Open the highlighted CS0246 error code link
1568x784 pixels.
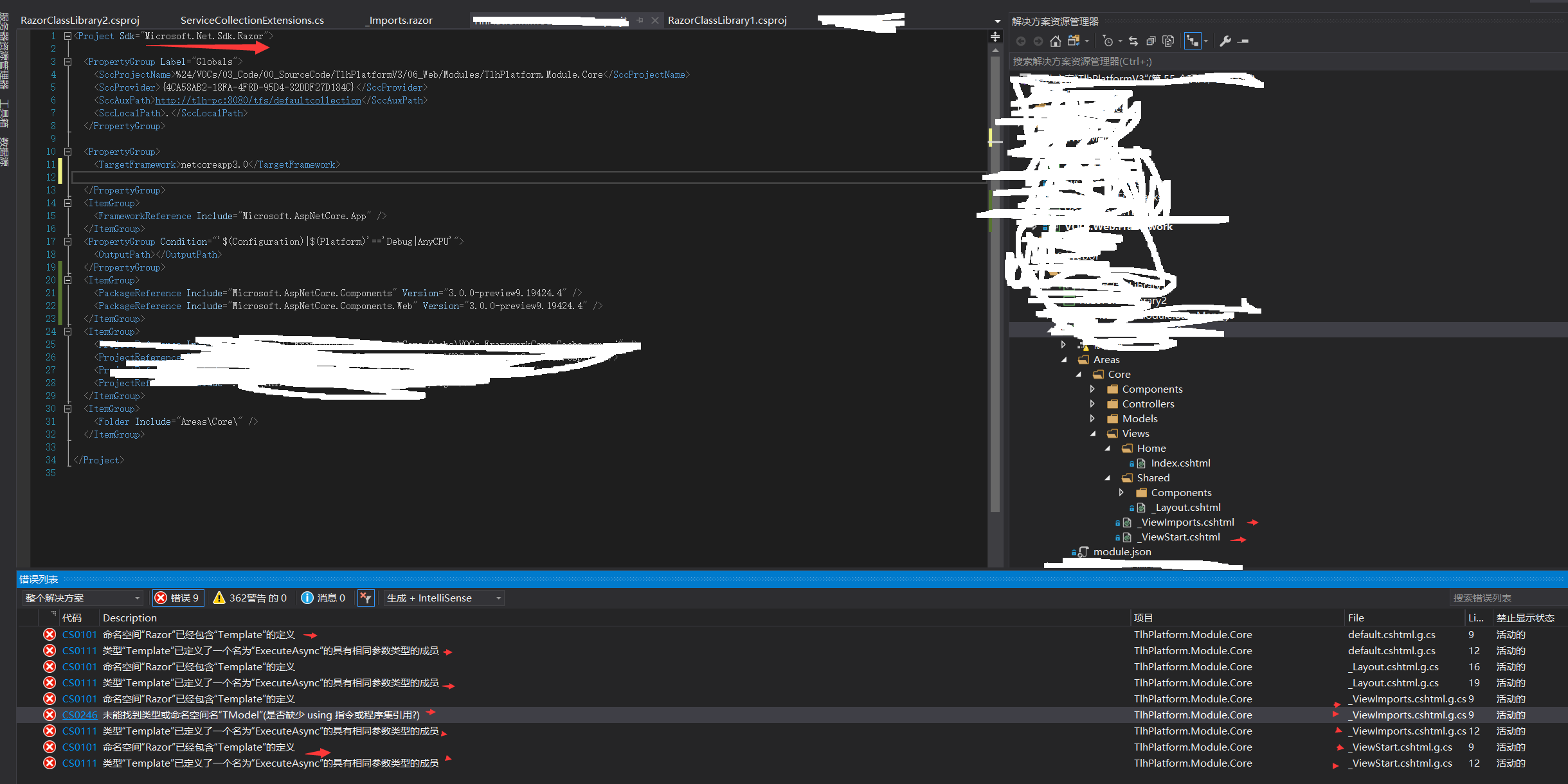coord(80,715)
